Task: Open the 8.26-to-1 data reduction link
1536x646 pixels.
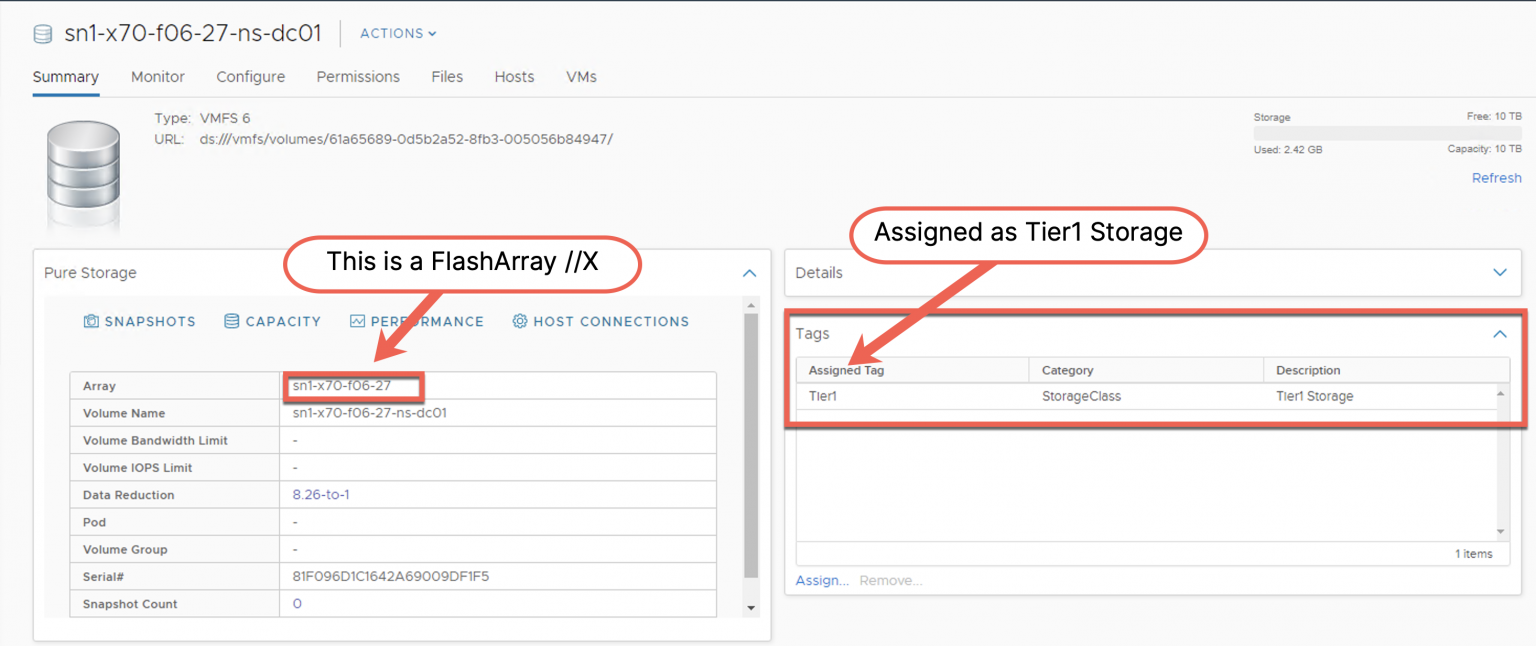Action: point(320,495)
